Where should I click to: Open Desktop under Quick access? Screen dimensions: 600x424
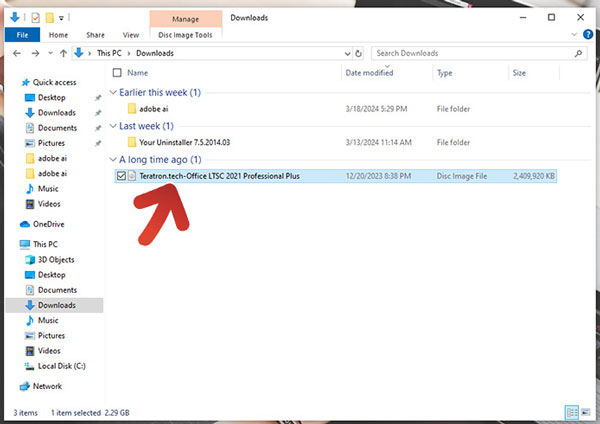pyautogui.click(x=52, y=98)
